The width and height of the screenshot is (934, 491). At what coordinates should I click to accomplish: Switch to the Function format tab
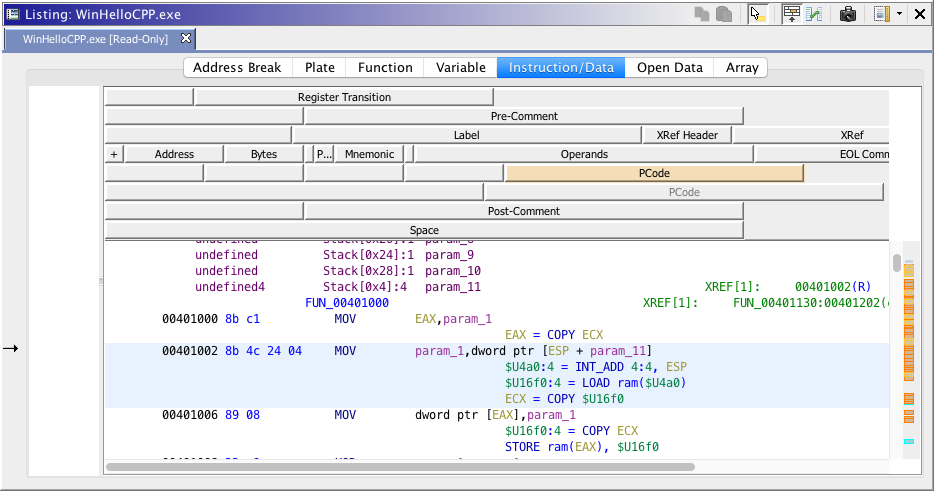click(x=385, y=68)
